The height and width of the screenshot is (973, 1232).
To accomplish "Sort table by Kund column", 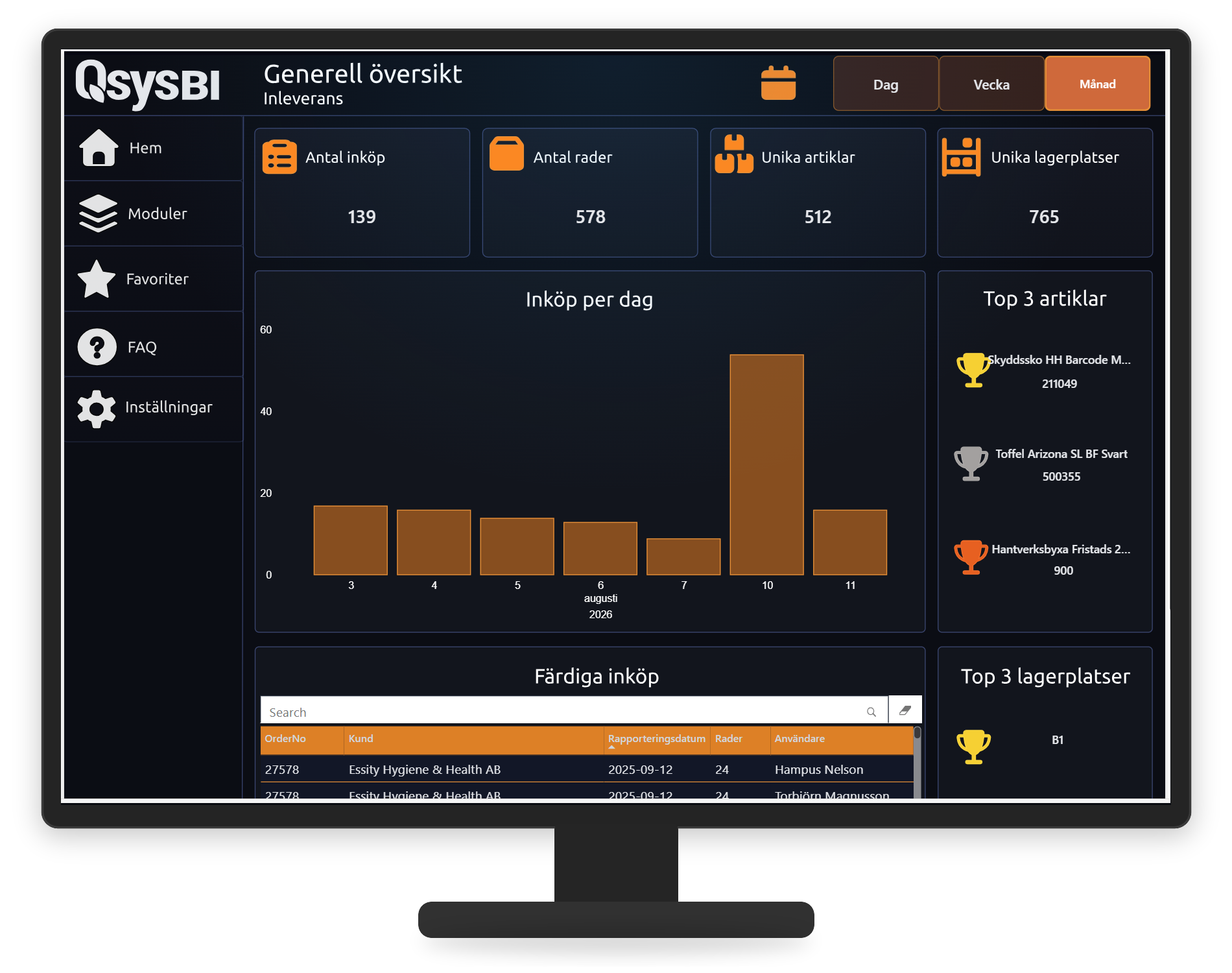I will pos(473,739).
